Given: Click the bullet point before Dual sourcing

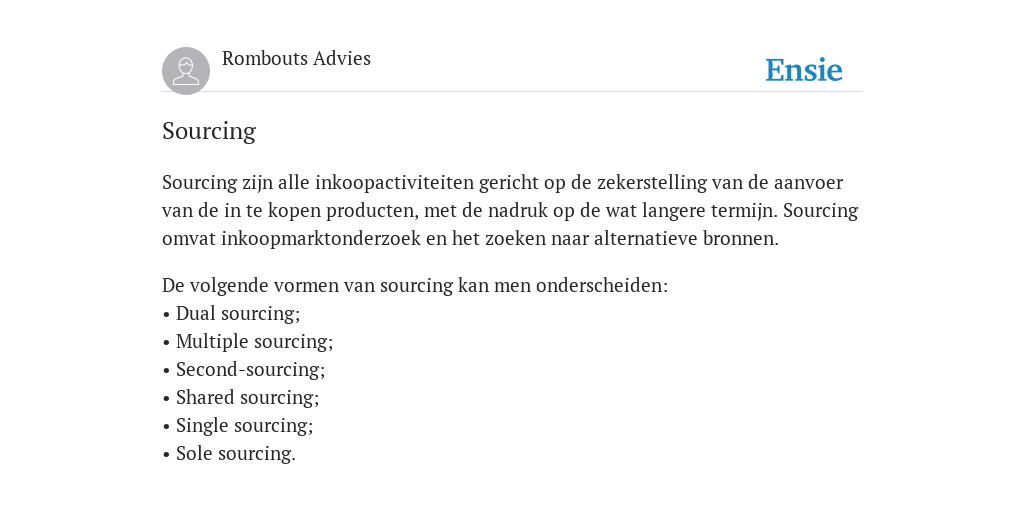Looking at the screenshot, I should pos(166,315).
